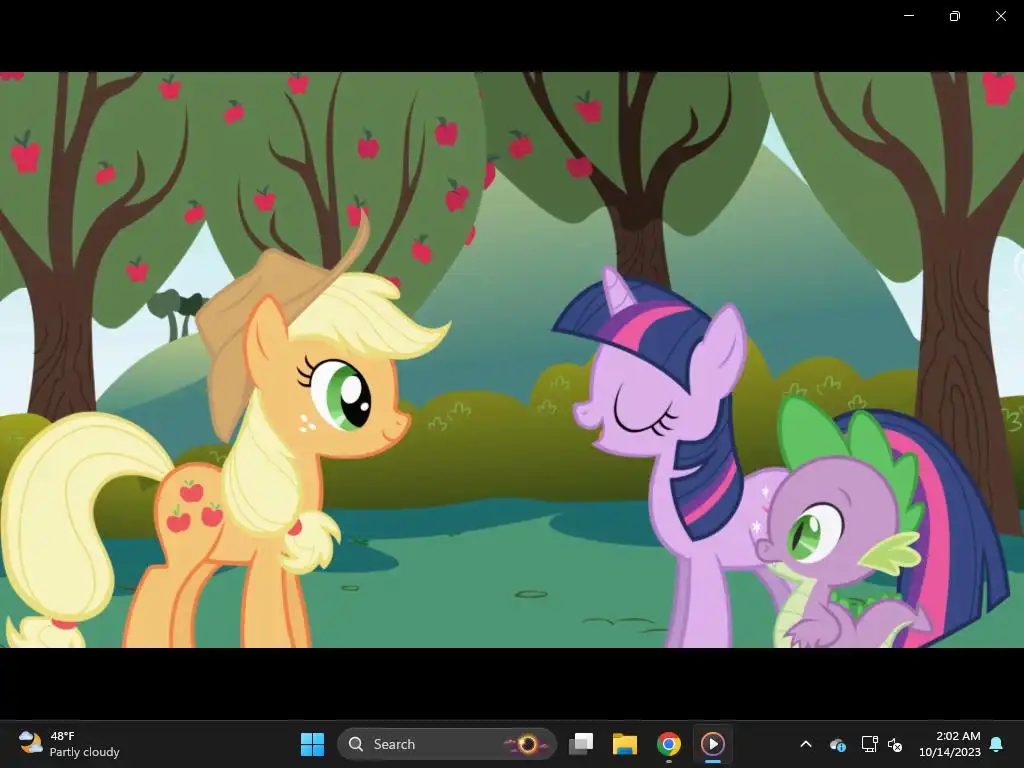Select the Media Player taskbar icon
This screenshot has width=1024, height=768.
tap(712, 744)
